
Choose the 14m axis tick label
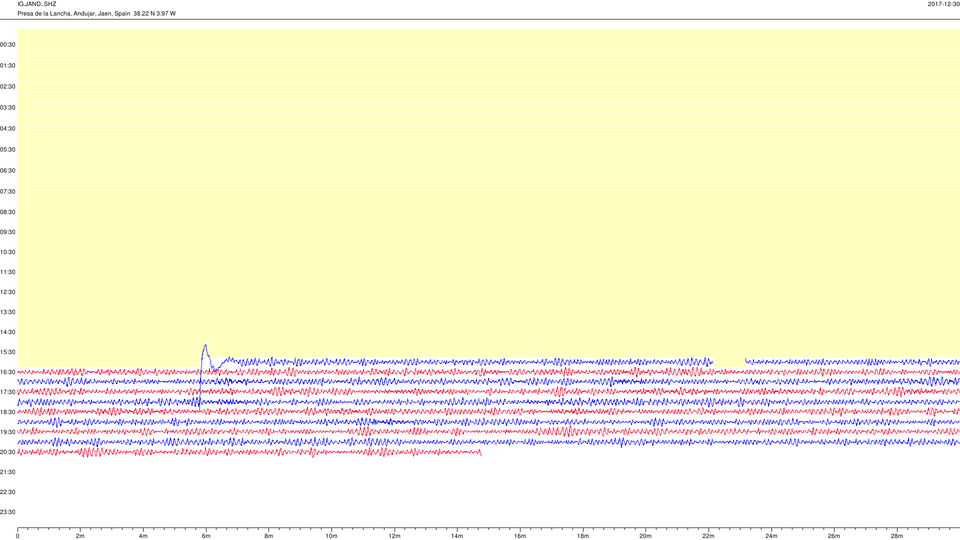click(457, 536)
